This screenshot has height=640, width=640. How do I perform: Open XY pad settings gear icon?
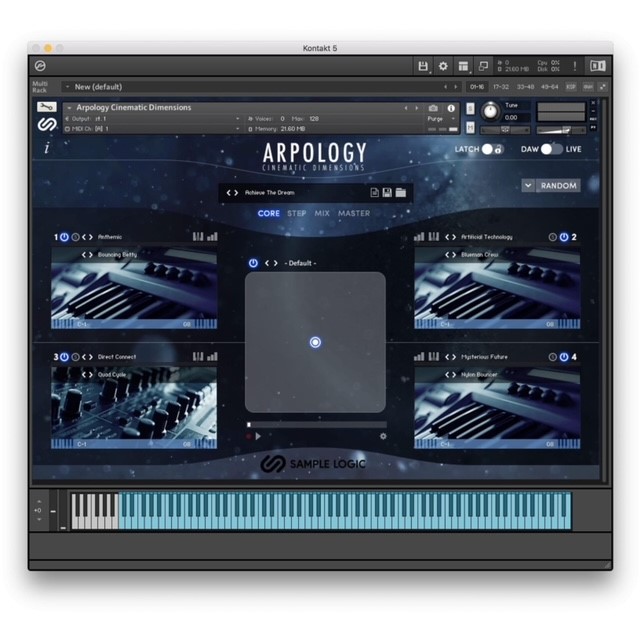tap(383, 436)
